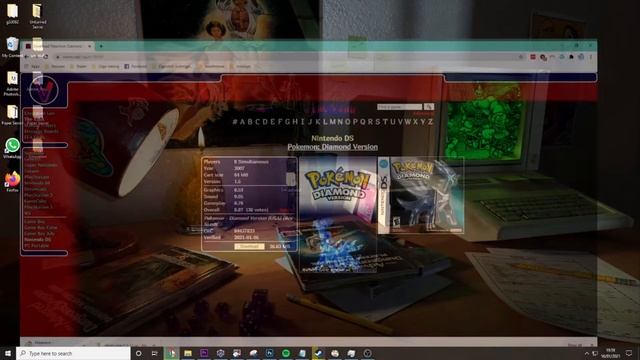This screenshot has height=360, width=640.
Task: Bookmark this page with the star icon
Action: pos(521,57)
